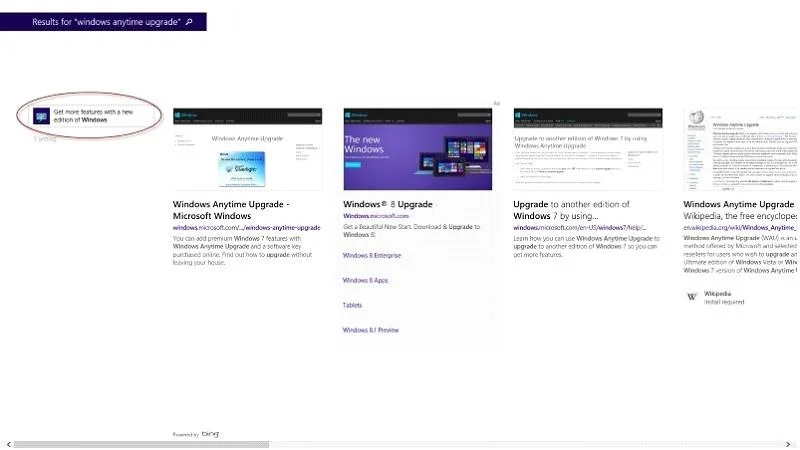Follow the Windows 8 Enterprise link
Viewport: 800px width, 450px height.
(372, 255)
